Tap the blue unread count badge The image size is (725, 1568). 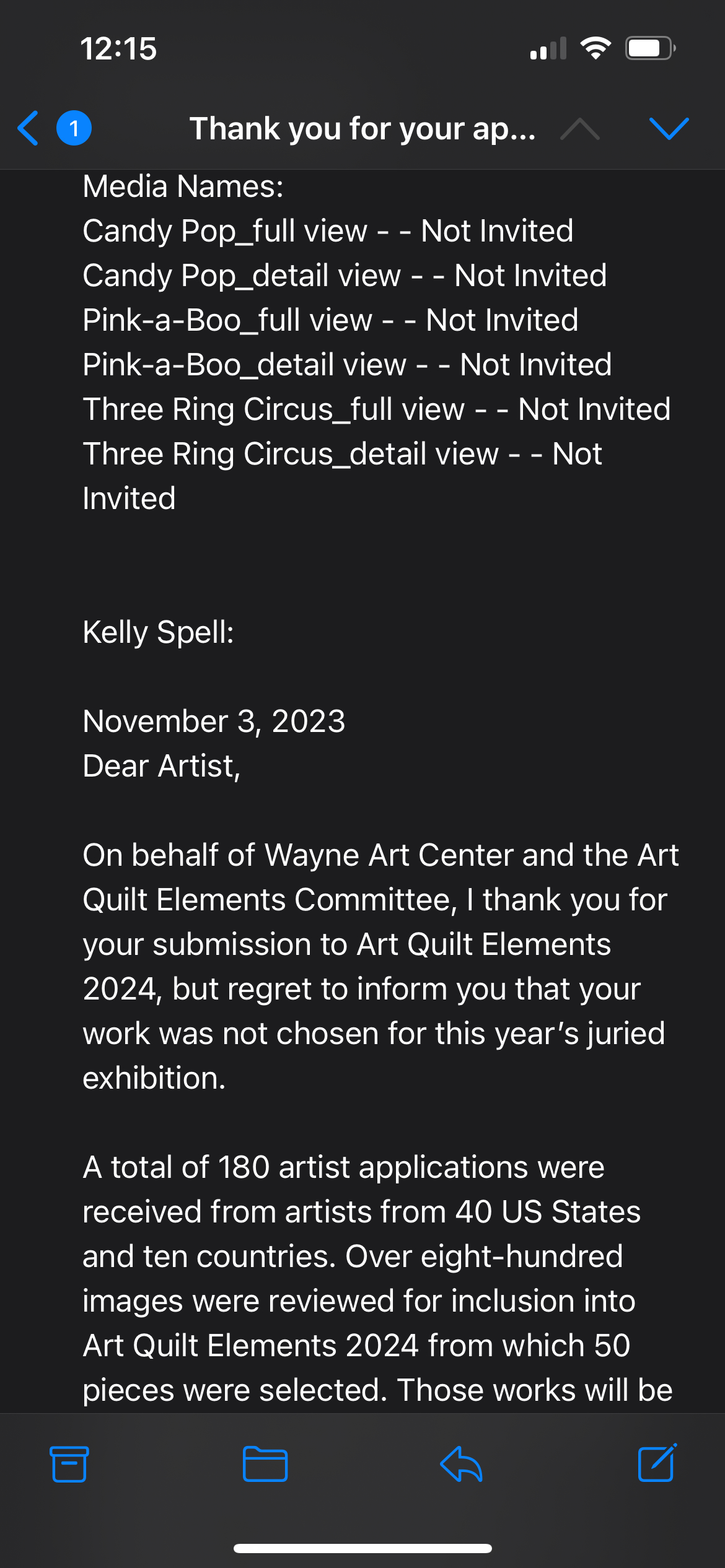[74, 128]
